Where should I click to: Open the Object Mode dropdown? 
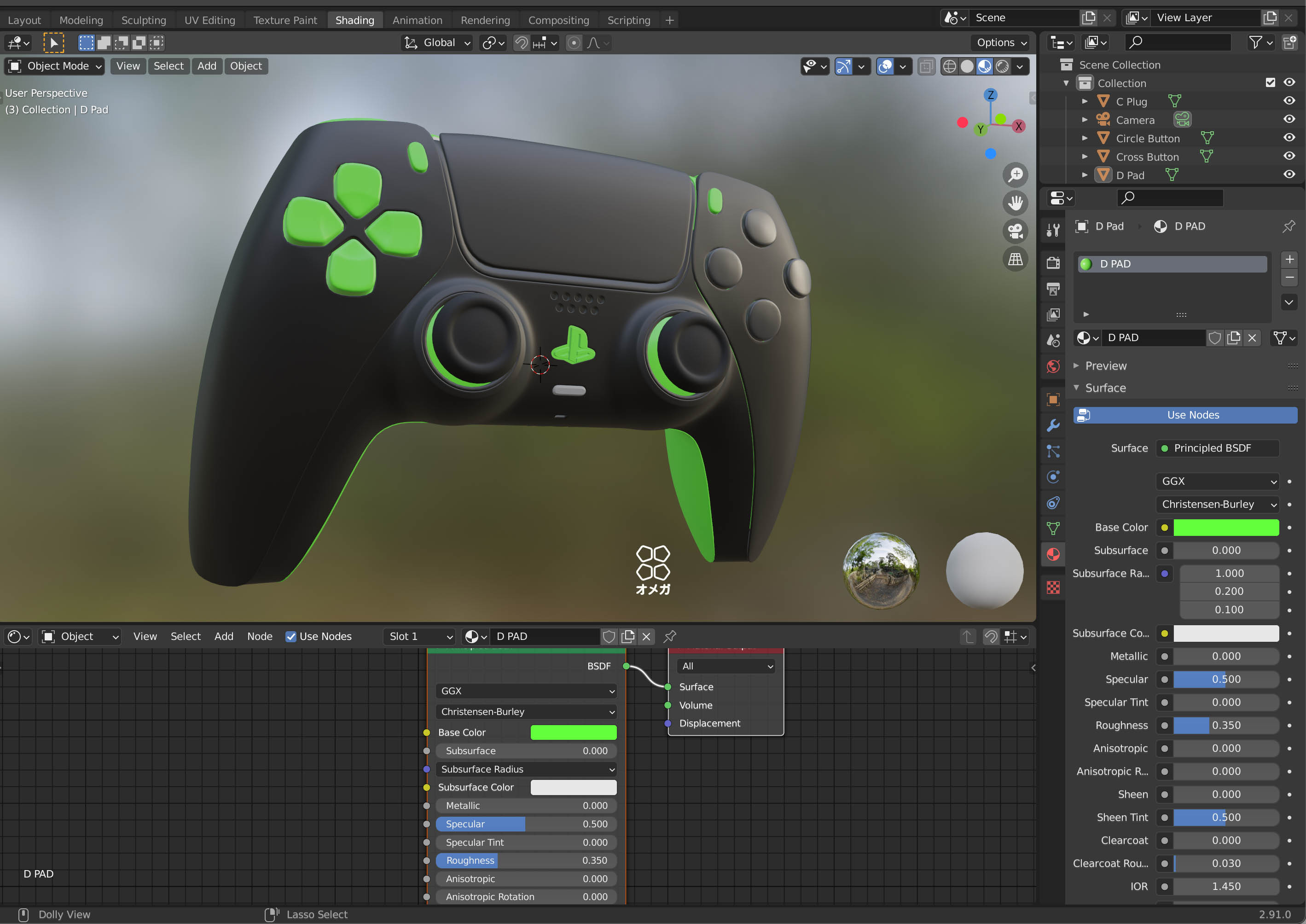point(55,66)
